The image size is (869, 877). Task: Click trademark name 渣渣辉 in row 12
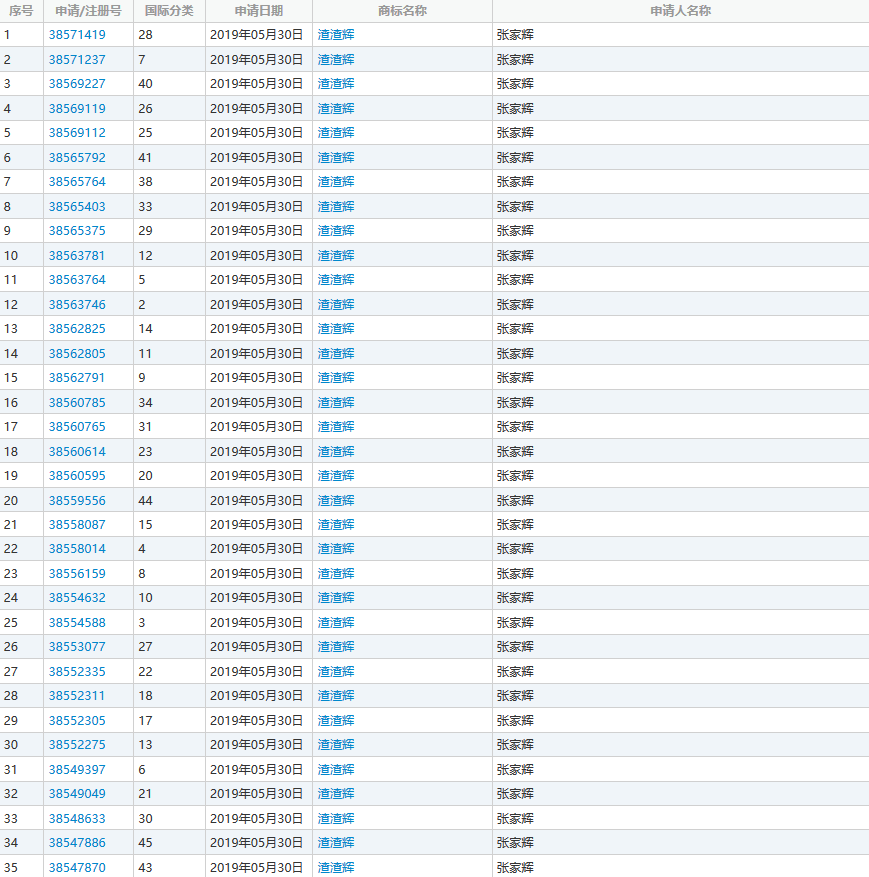coord(336,305)
